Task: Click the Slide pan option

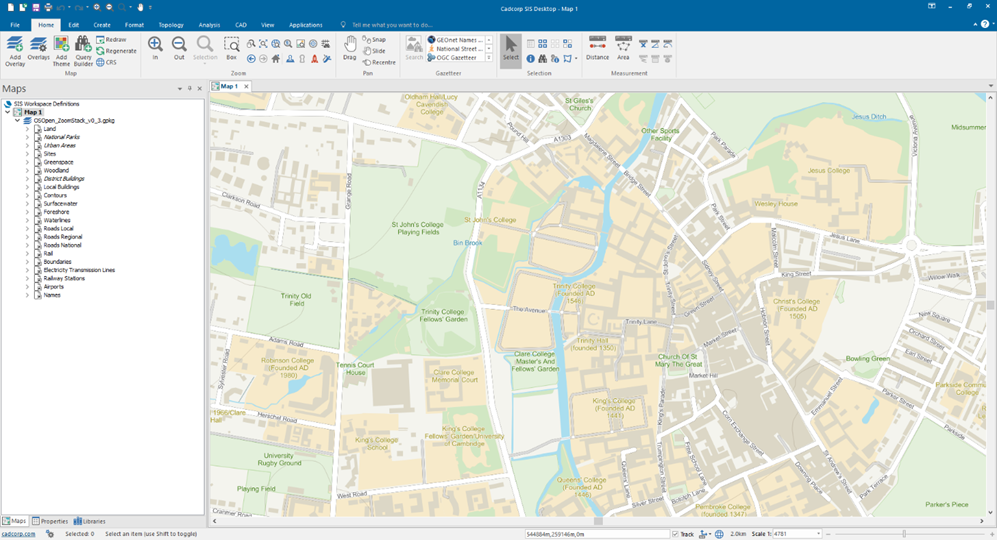Action: pos(375,51)
